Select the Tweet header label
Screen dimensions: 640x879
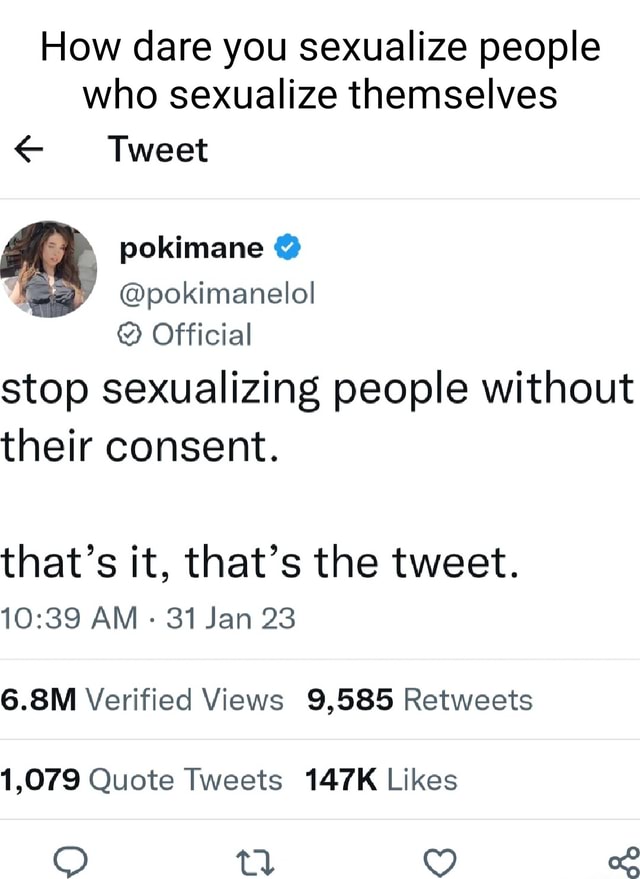pyautogui.click(x=157, y=149)
